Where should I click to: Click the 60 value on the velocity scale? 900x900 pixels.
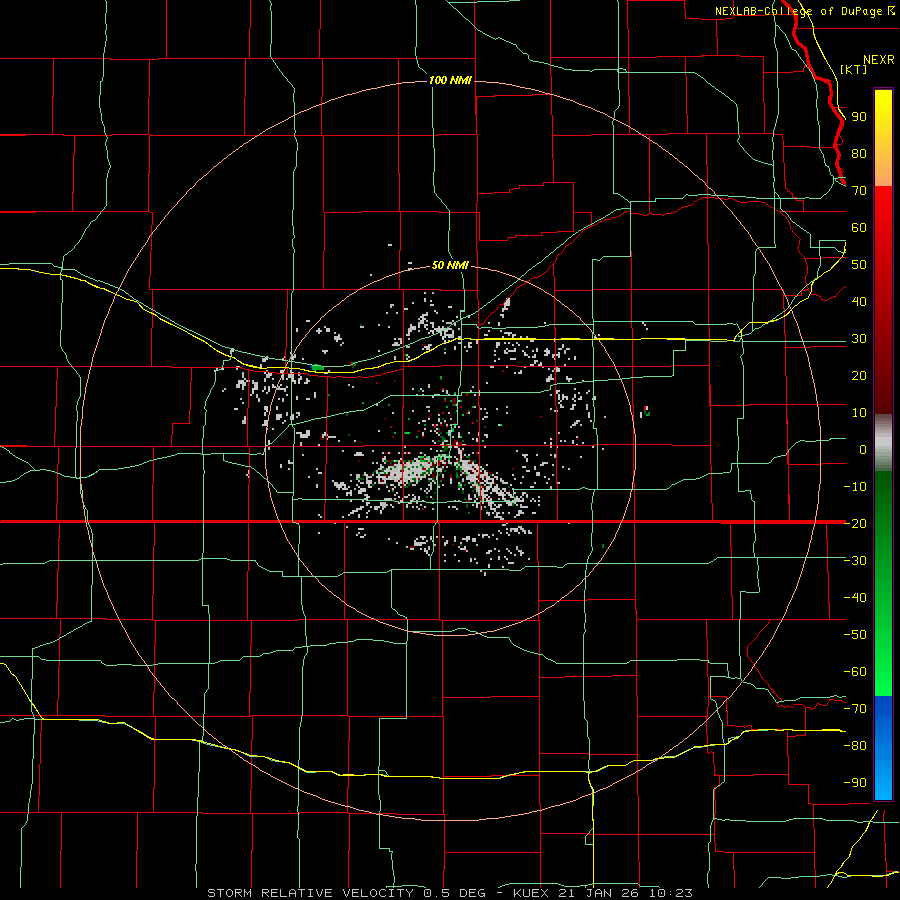859,228
